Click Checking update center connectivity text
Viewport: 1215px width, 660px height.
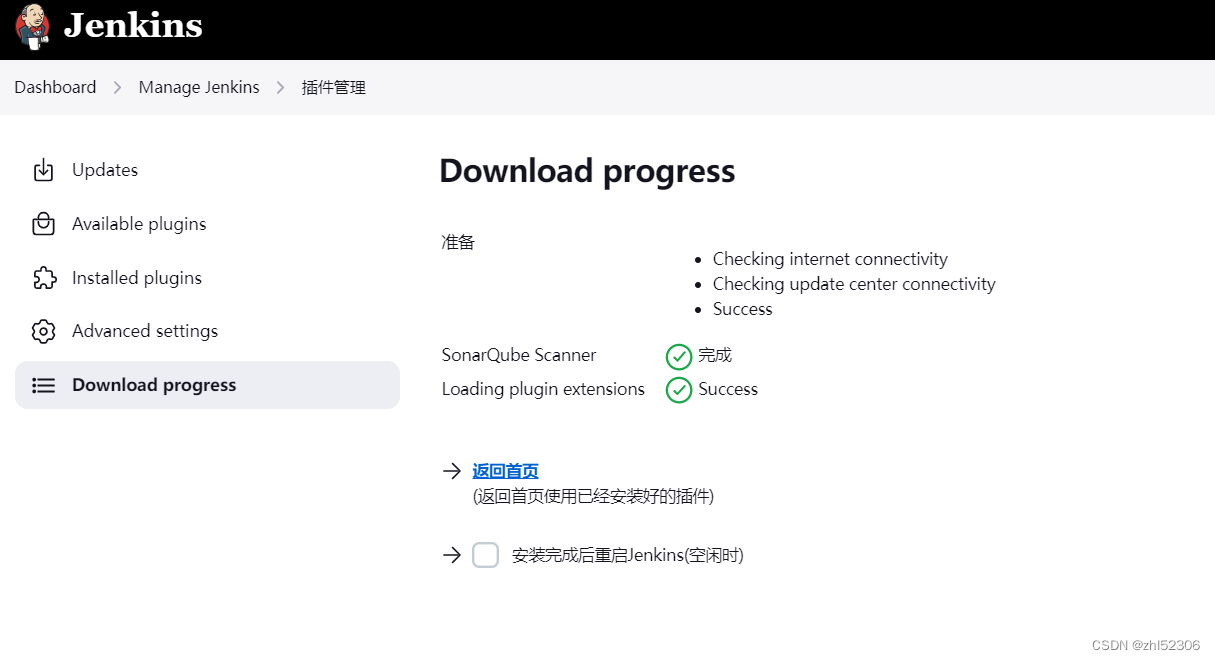pyautogui.click(x=854, y=284)
